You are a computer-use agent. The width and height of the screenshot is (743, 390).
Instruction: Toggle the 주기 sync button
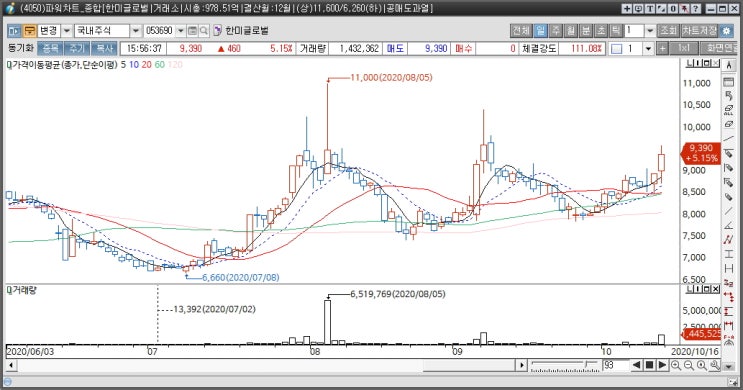pos(77,48)
